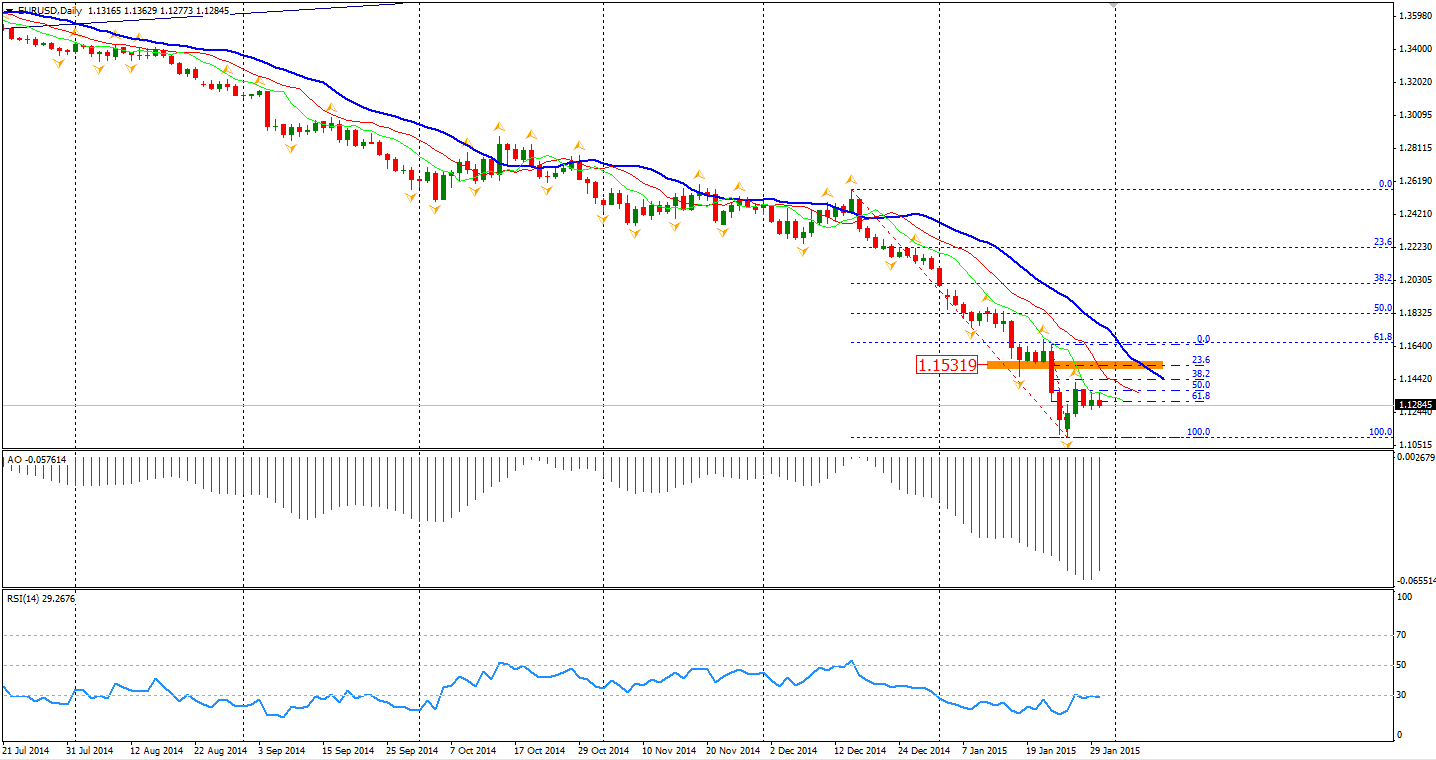Click the 24 Dec 2014 date label

tap(924, 749)
